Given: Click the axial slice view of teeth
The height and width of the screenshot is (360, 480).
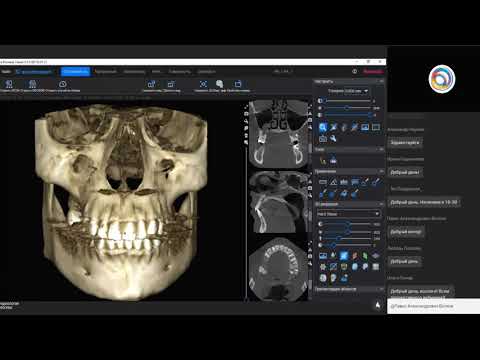Looking at the screenshot, I should pos(277,268).
